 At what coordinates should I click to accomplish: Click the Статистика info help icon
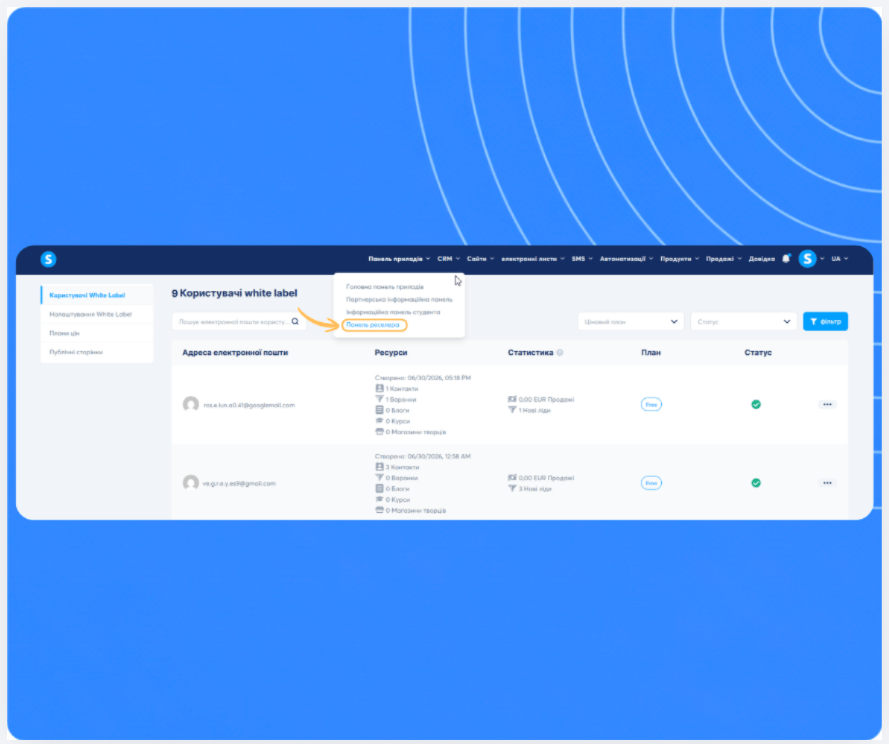pyautogui.click(x=560, y=353)
